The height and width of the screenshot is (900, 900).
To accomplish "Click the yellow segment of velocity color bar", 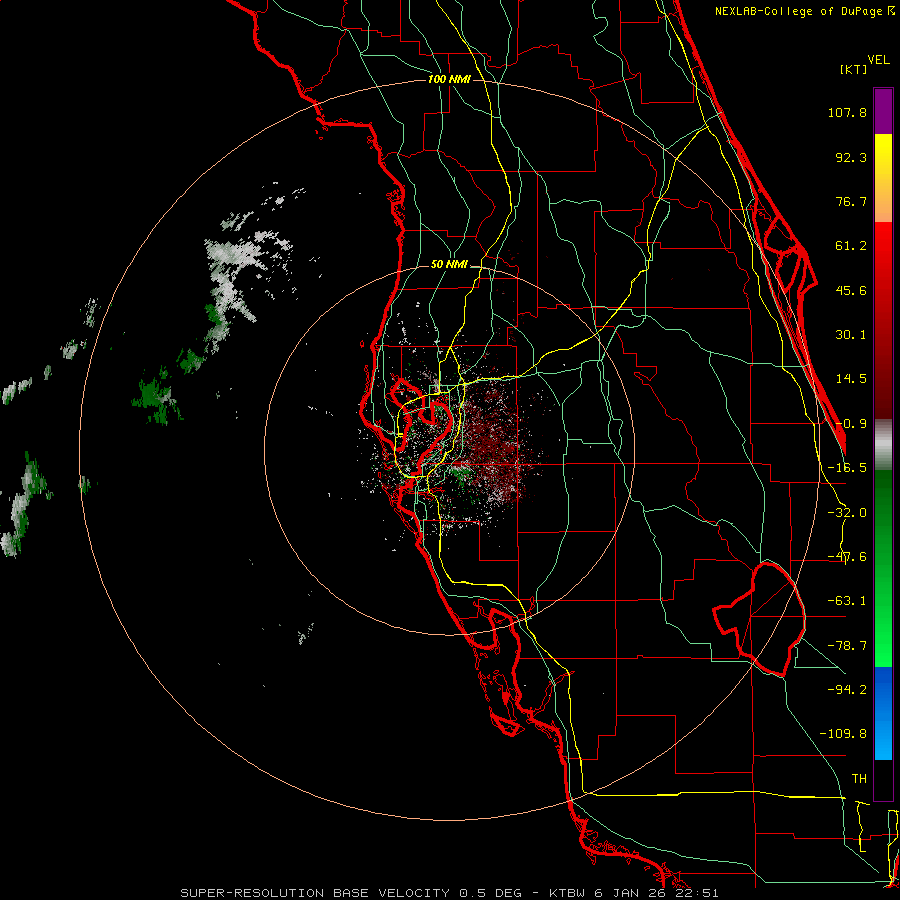I will (883, 178).
